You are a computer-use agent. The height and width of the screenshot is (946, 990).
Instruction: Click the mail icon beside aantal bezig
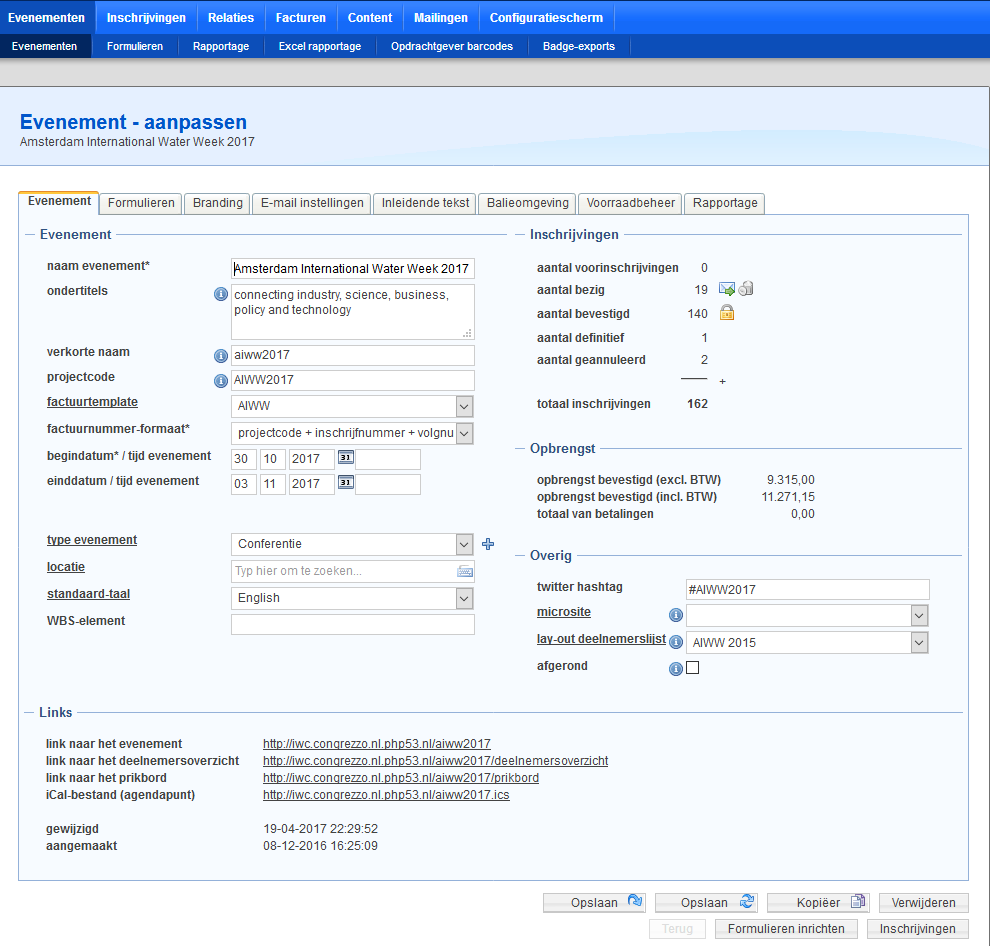point(727,289)
